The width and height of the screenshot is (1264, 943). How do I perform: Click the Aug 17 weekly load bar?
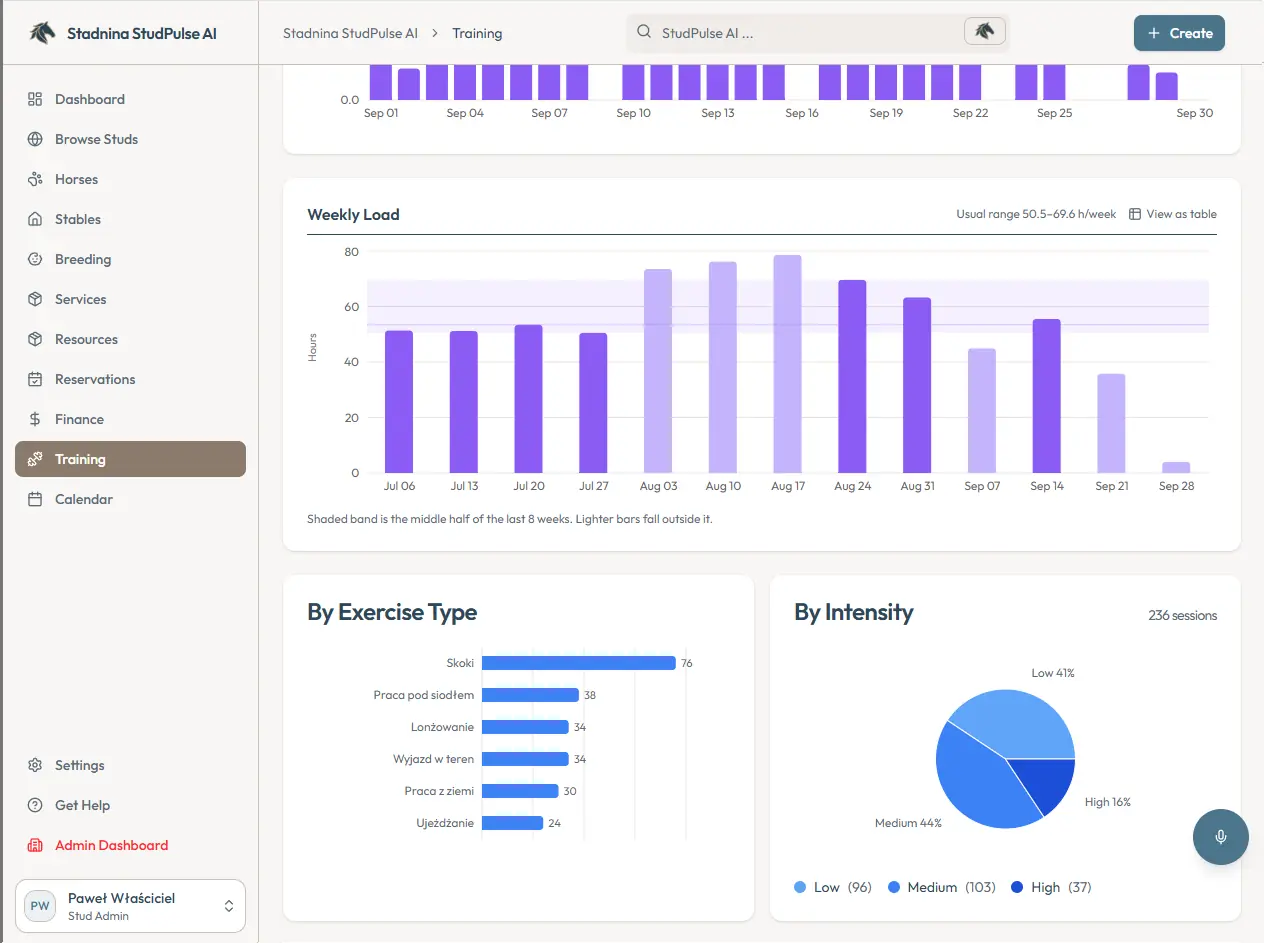click(x=787, y=364)
